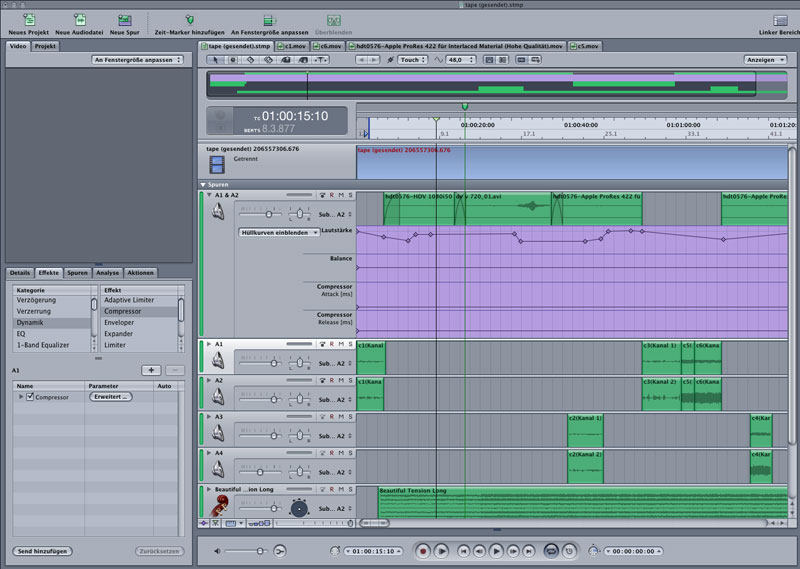Screen dimensions: 800x569
Task: Add a new track with Neue Spur
Action: coord(123,19)
